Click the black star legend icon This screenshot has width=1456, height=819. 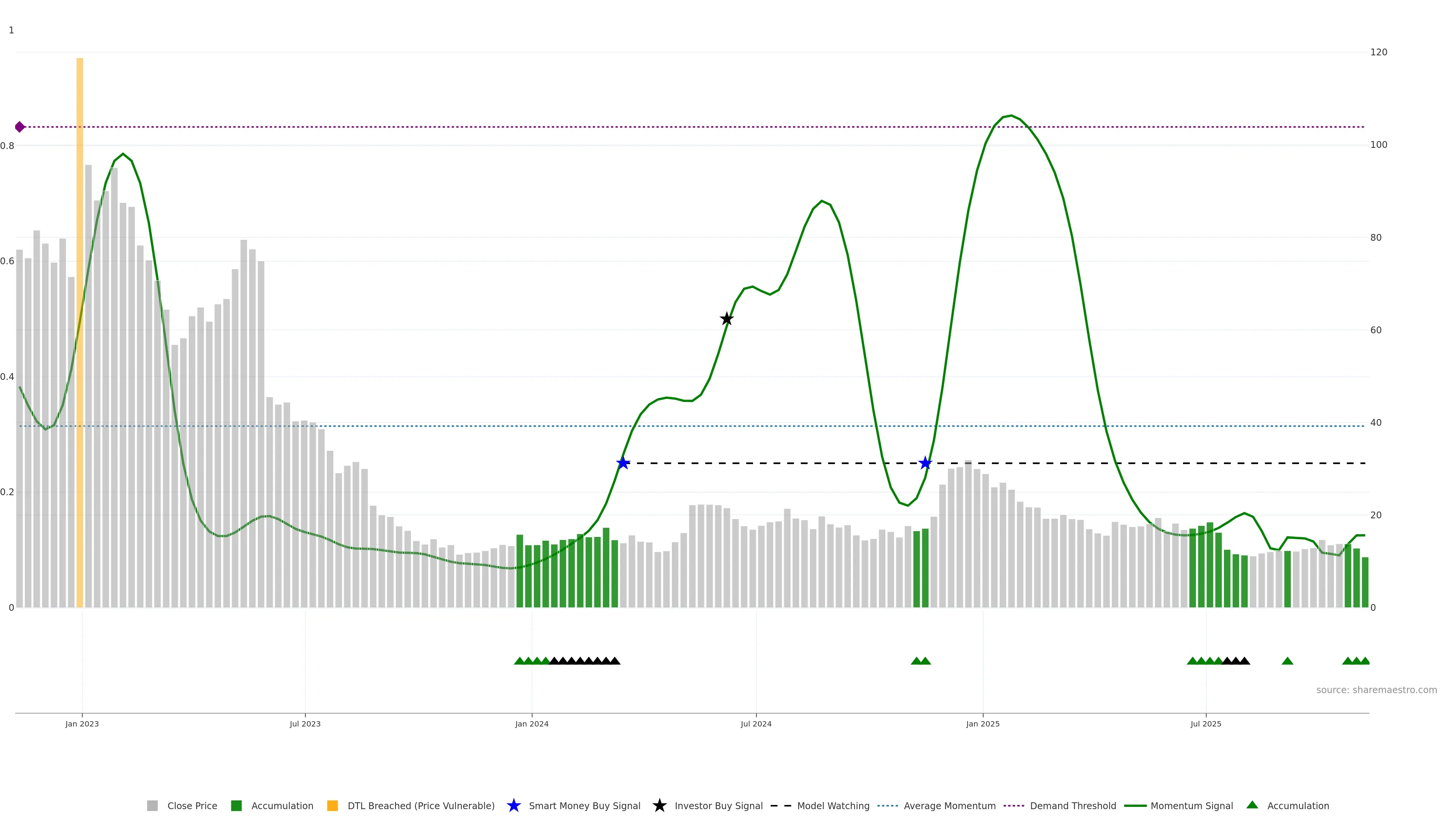pyautogui.click(x=659, y=805)
